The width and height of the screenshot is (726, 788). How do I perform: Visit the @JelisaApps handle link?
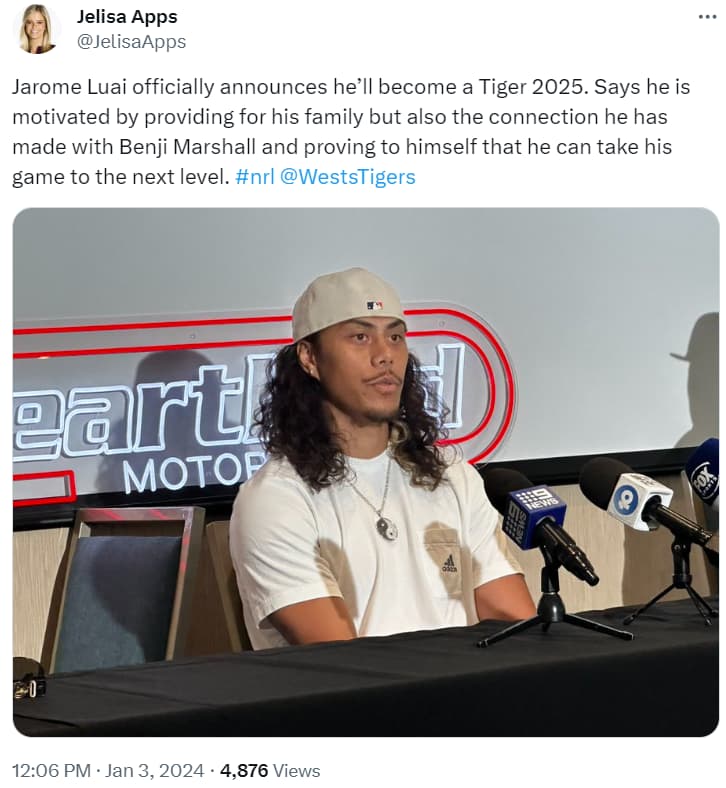(x=131, y=42)
